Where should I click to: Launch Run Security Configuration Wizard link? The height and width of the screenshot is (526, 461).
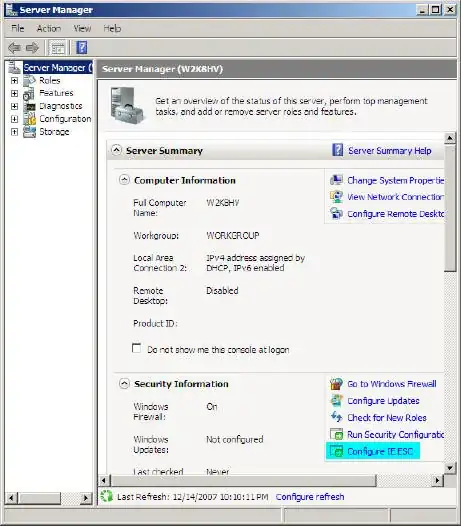point(396,434)
